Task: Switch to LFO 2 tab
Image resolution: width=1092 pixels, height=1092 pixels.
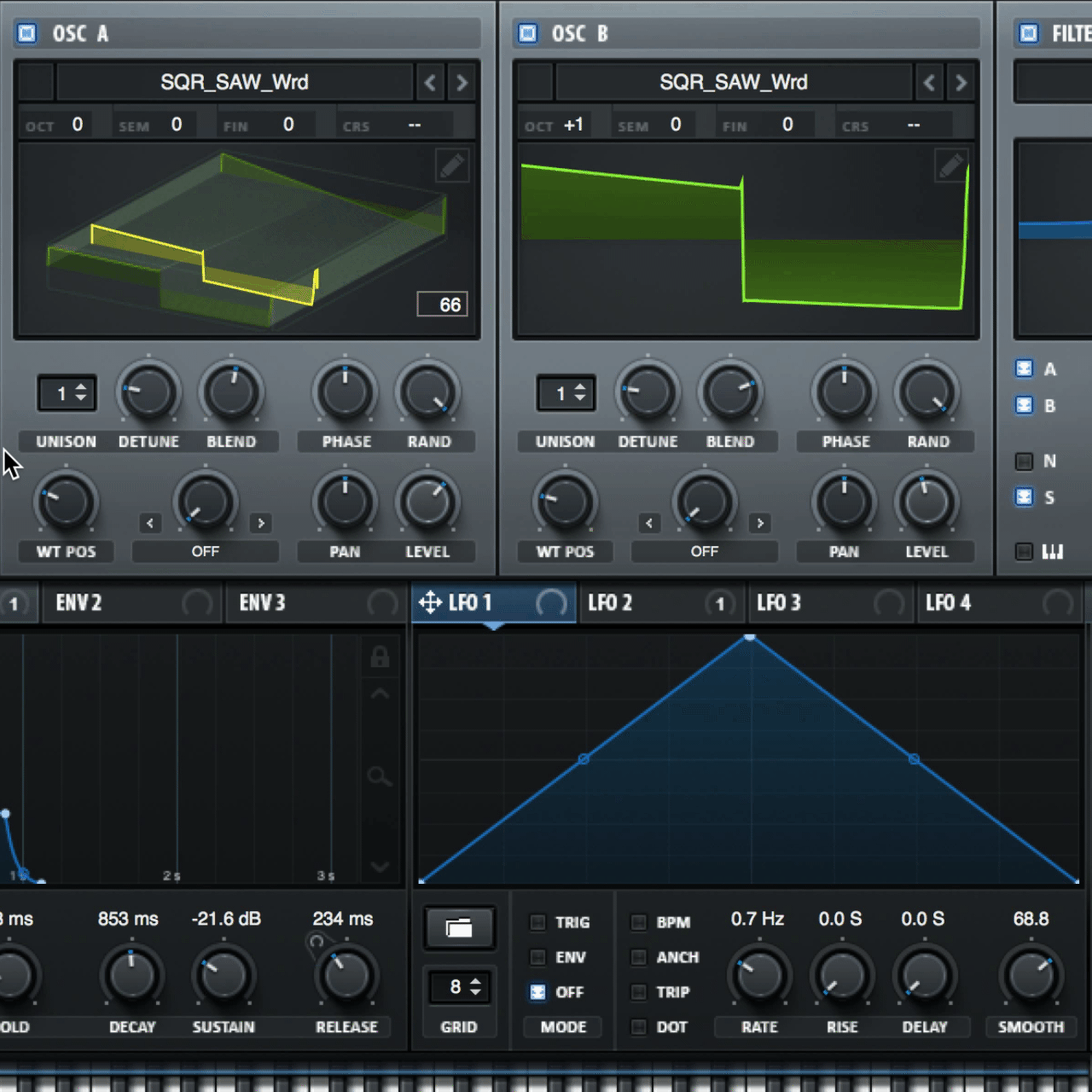Action: point(661,603)
